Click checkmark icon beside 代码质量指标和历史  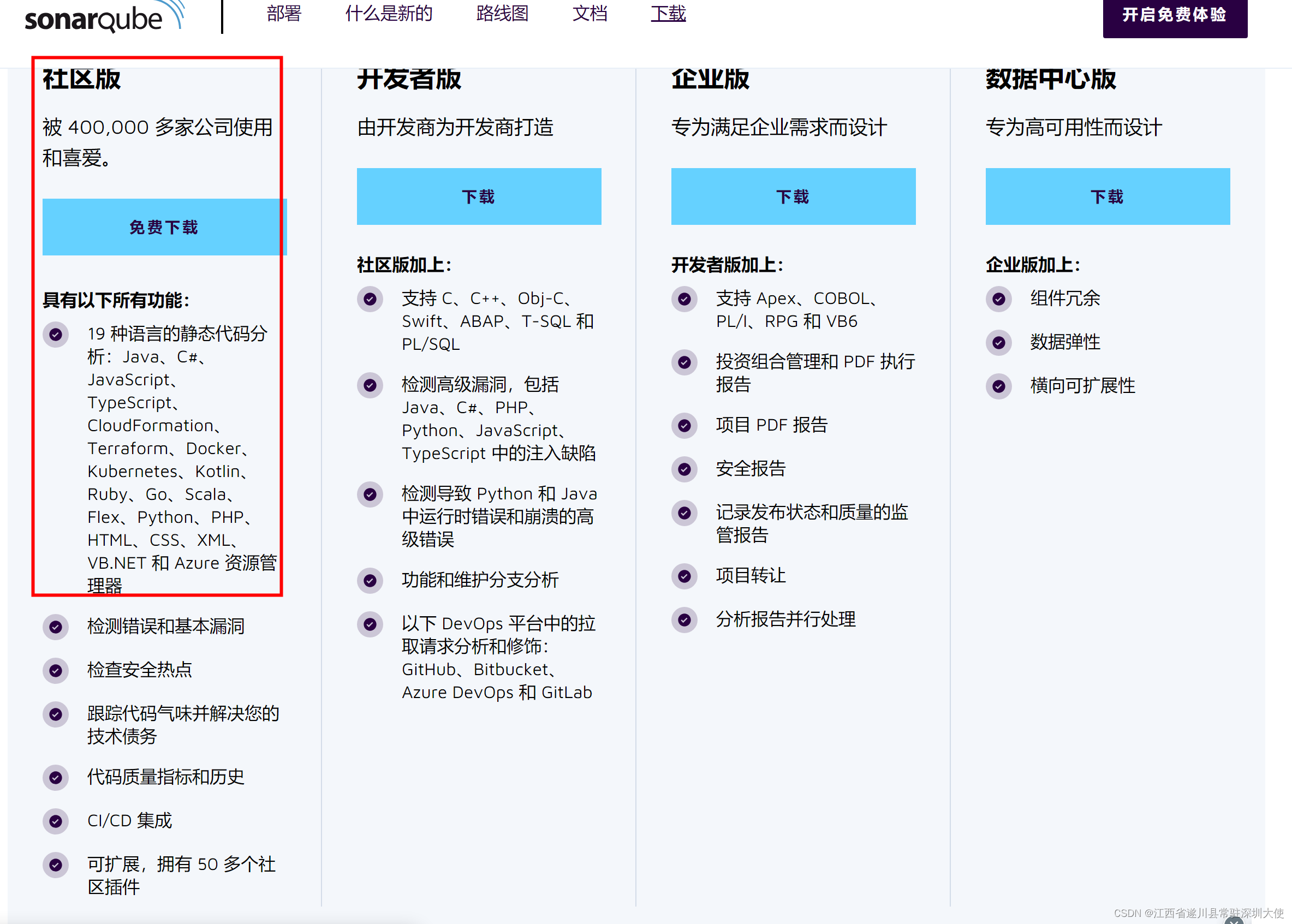pos(56,778)
